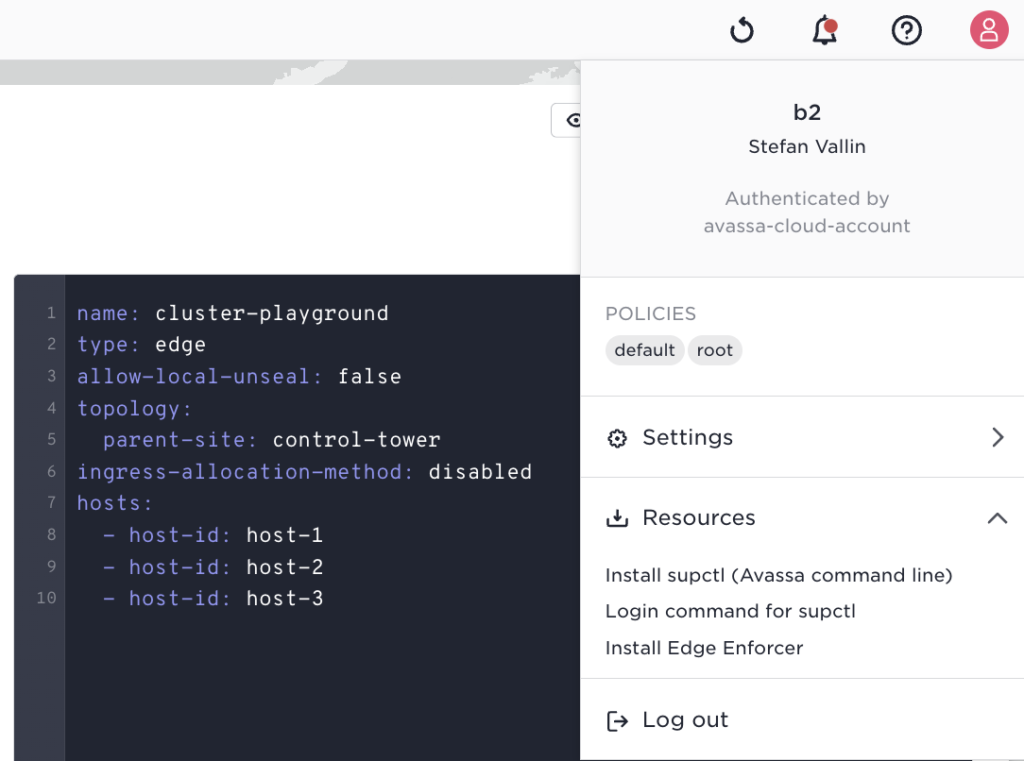Toggle the eye visibility button
The image size is (1024, 761).
(x=570, y=121)
